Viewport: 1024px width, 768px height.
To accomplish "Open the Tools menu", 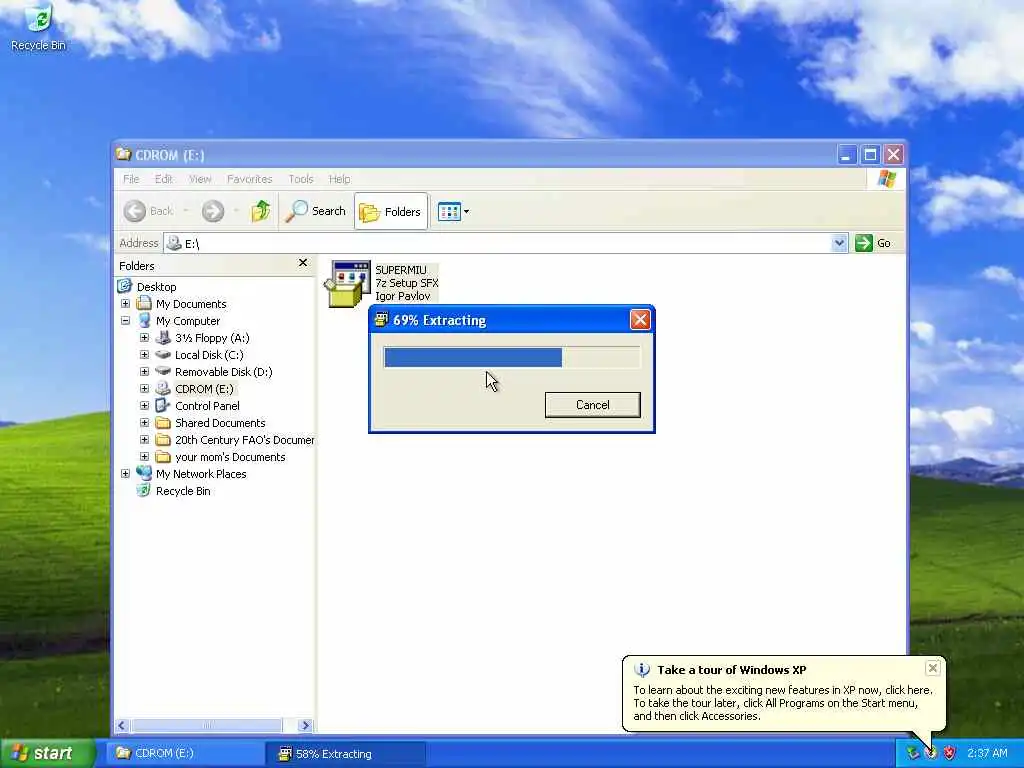I will tap(300, 179).
